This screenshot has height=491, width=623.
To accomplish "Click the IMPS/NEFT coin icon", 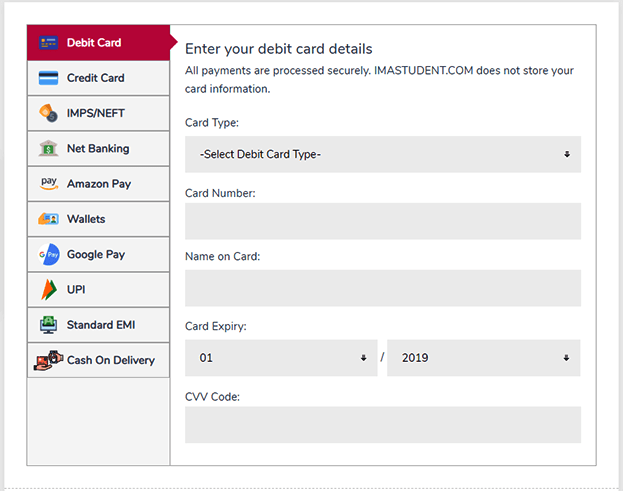I will 48,113.
